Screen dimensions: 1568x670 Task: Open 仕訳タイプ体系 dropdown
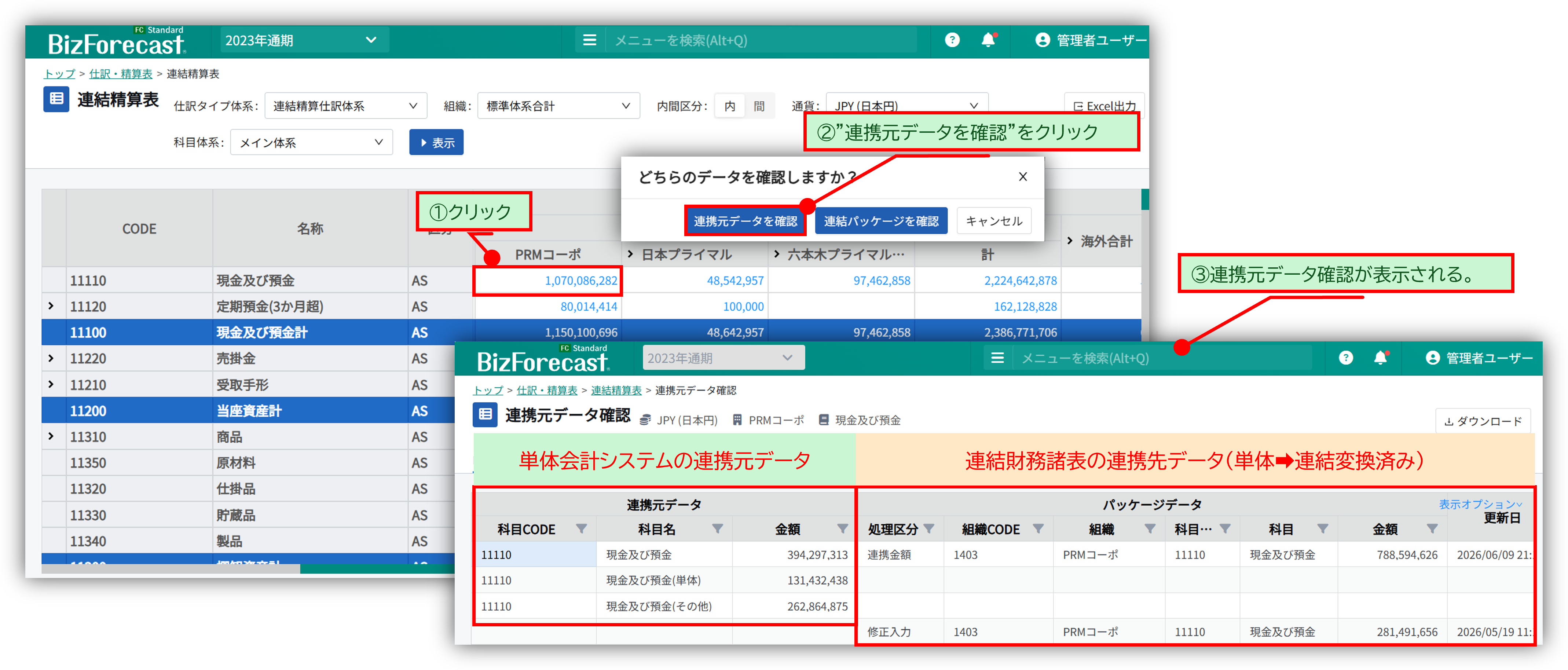pos(346,106)
